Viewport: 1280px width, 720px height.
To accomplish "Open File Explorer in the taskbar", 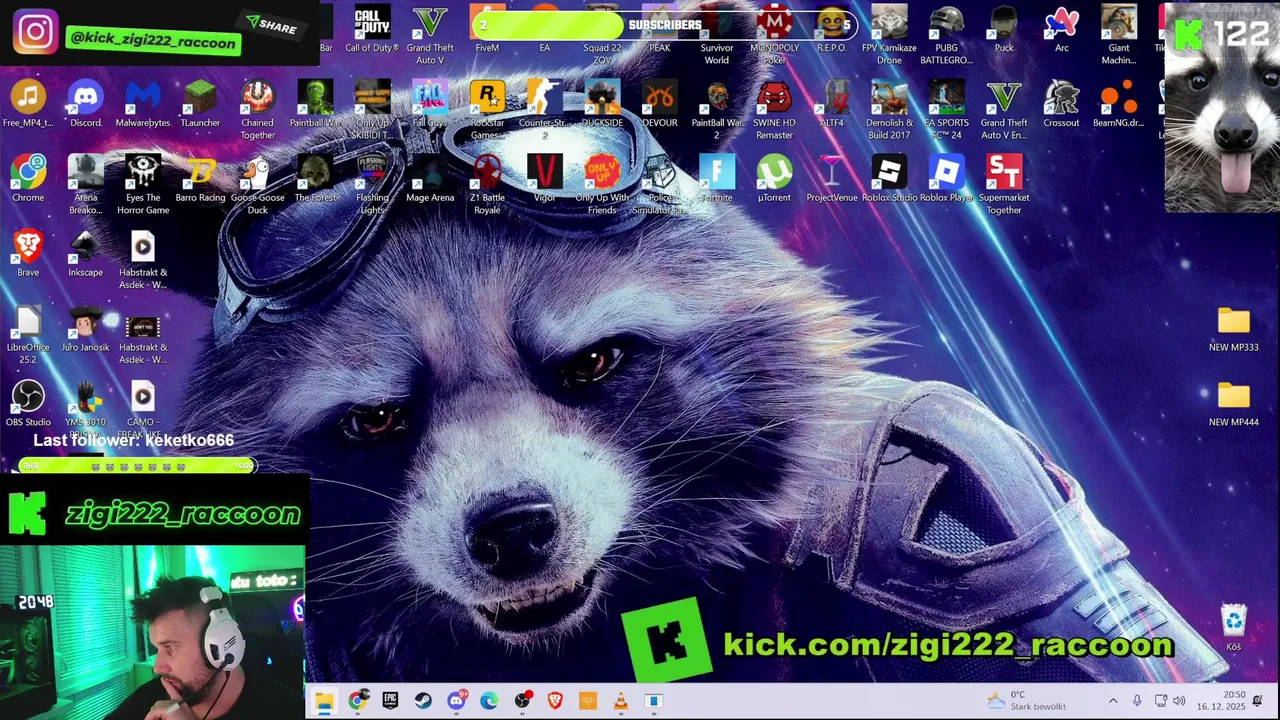I will click(x=324, y=701).
